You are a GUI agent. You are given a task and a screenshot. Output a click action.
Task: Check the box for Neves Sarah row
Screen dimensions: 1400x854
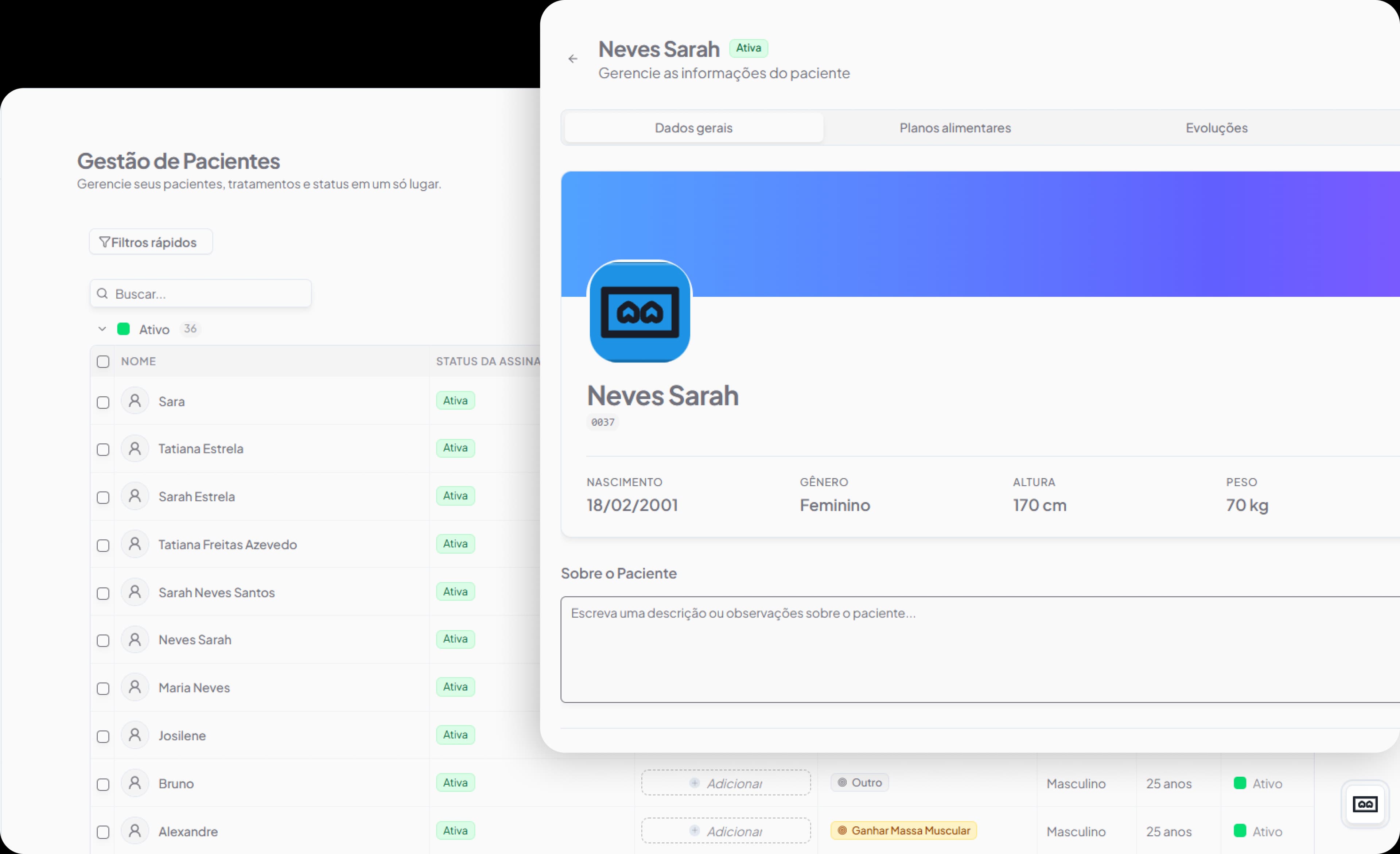[x=103, y=640]
